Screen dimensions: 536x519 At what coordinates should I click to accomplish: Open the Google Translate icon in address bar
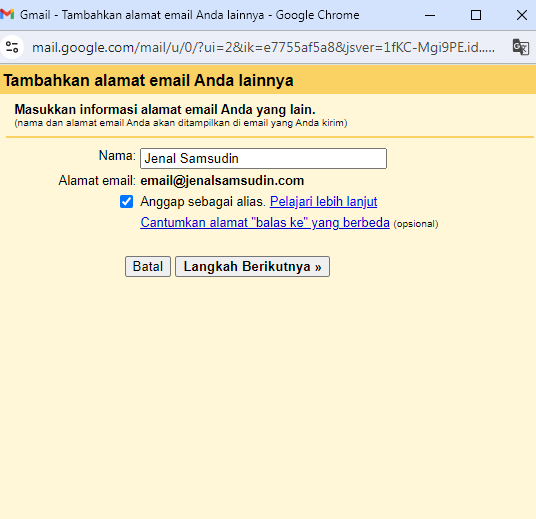click(521, 47)
